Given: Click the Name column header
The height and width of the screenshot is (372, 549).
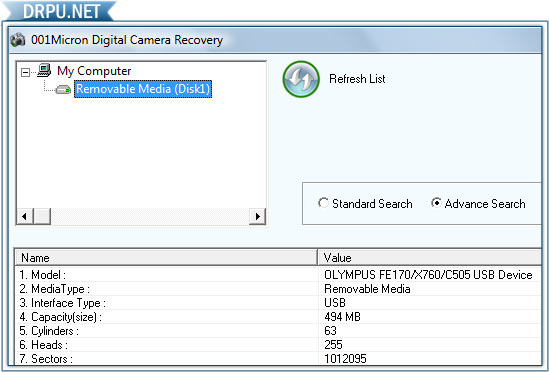Looking at the screenshot, I should [166, 257].
